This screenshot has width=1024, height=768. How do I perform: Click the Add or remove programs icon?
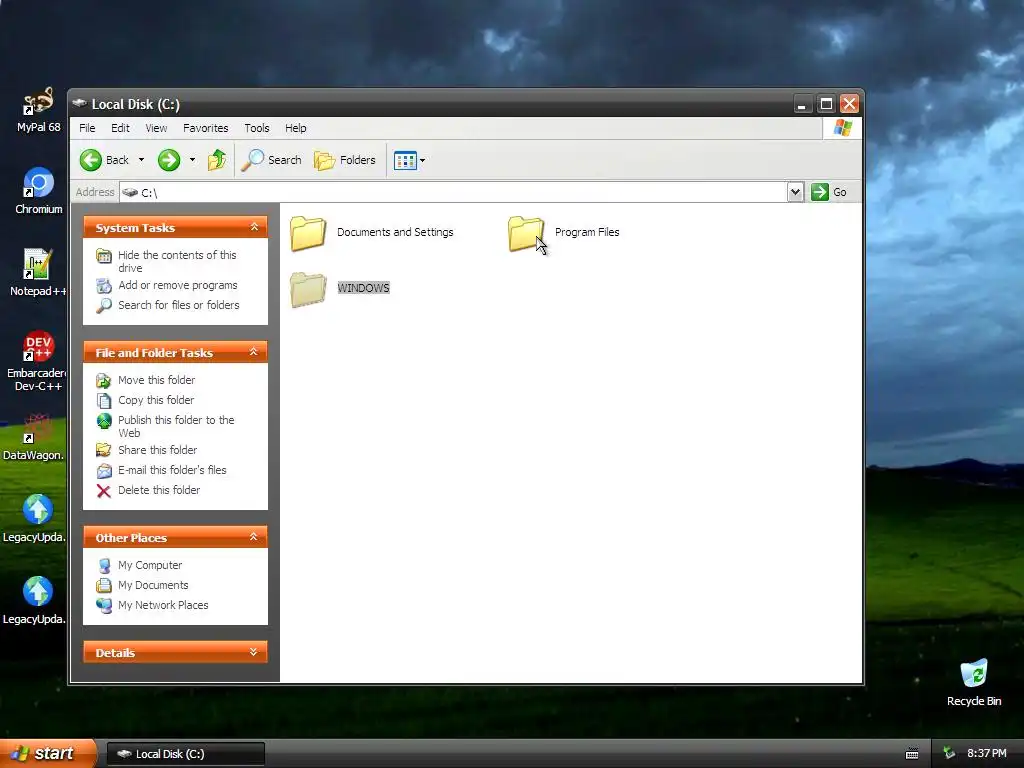coord(104,285)
